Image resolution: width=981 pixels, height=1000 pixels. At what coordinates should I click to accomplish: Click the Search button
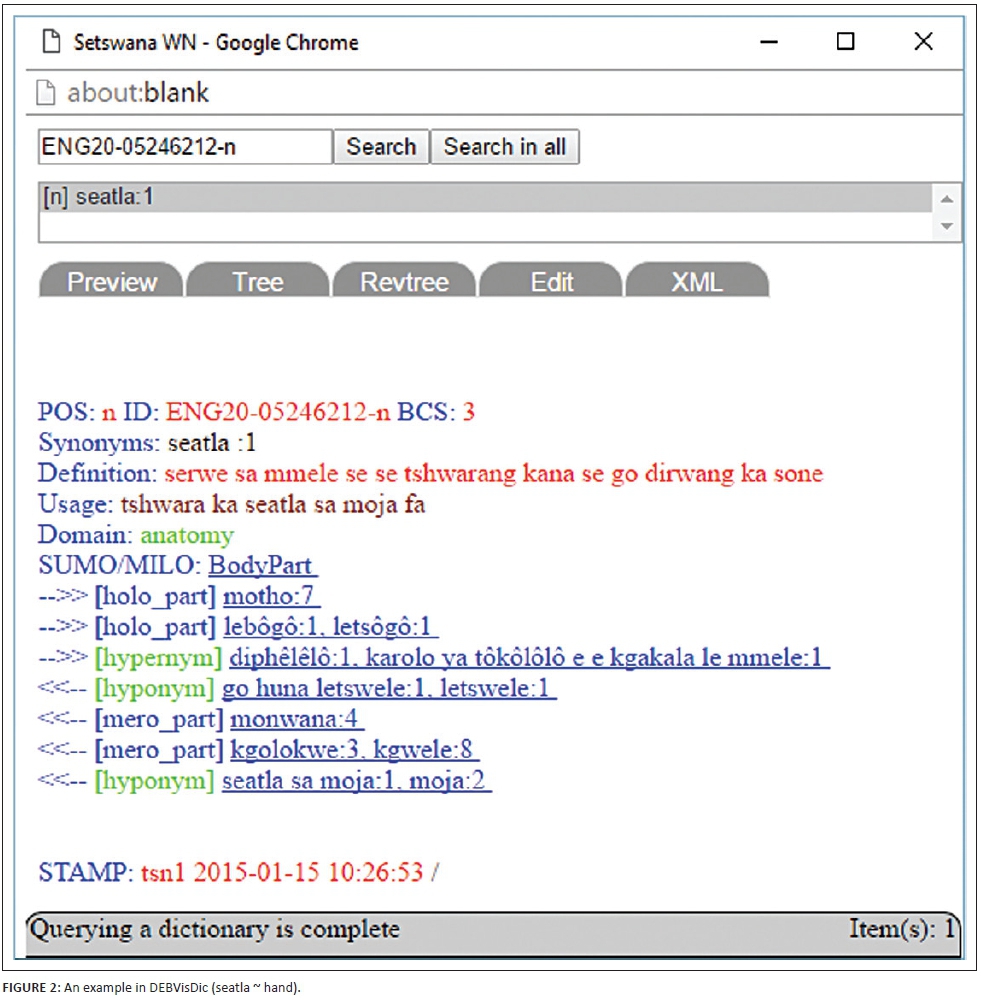pos(381,147)
